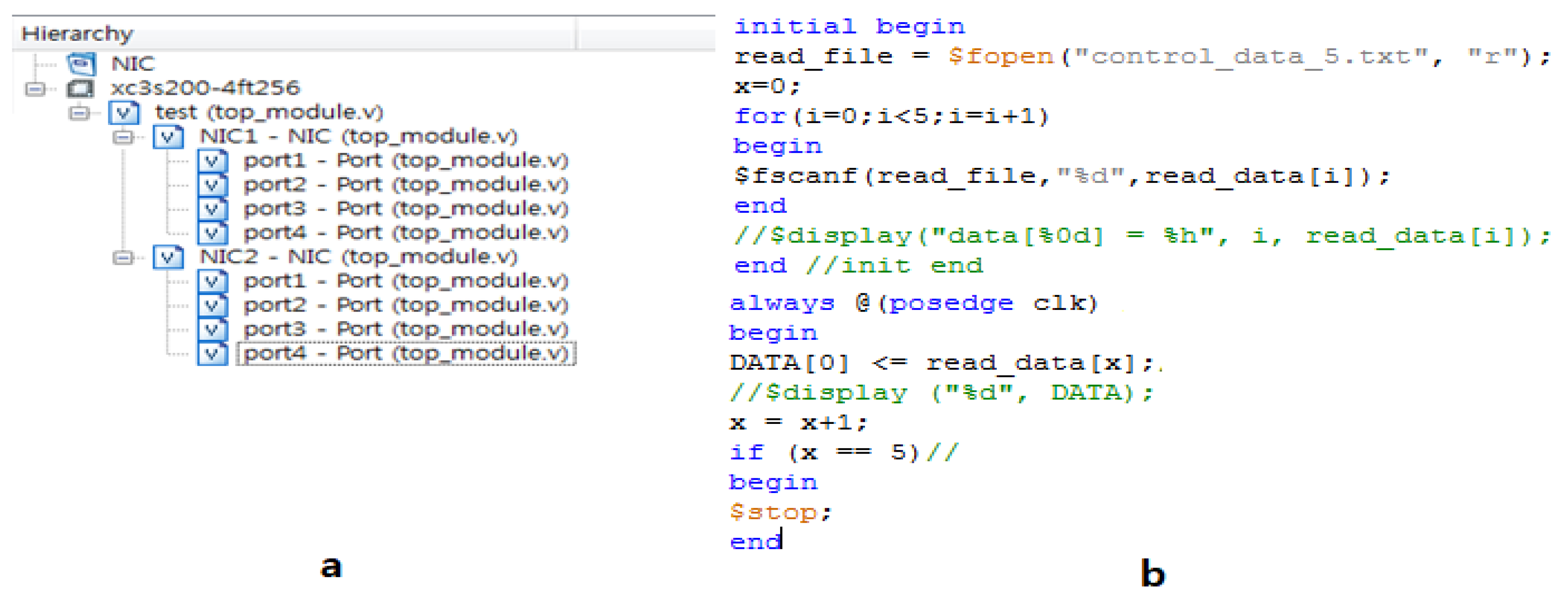This screenshot has height=601, width=1568.
Task: Click the Verilog icon beside NIC1
Action: point(168,136)
